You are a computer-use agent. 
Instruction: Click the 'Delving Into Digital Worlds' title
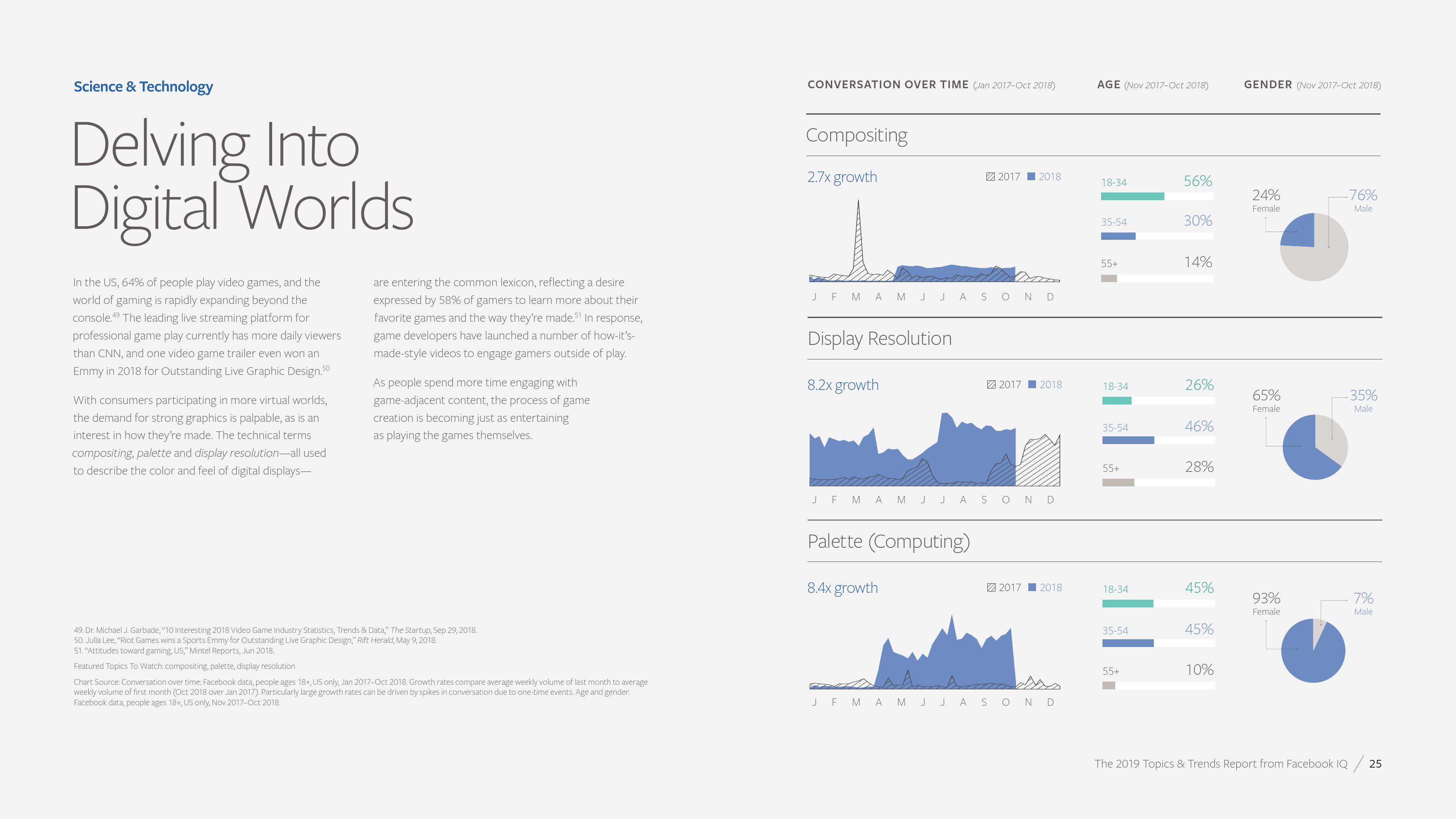pyautogui.click(x=243, y=176)
